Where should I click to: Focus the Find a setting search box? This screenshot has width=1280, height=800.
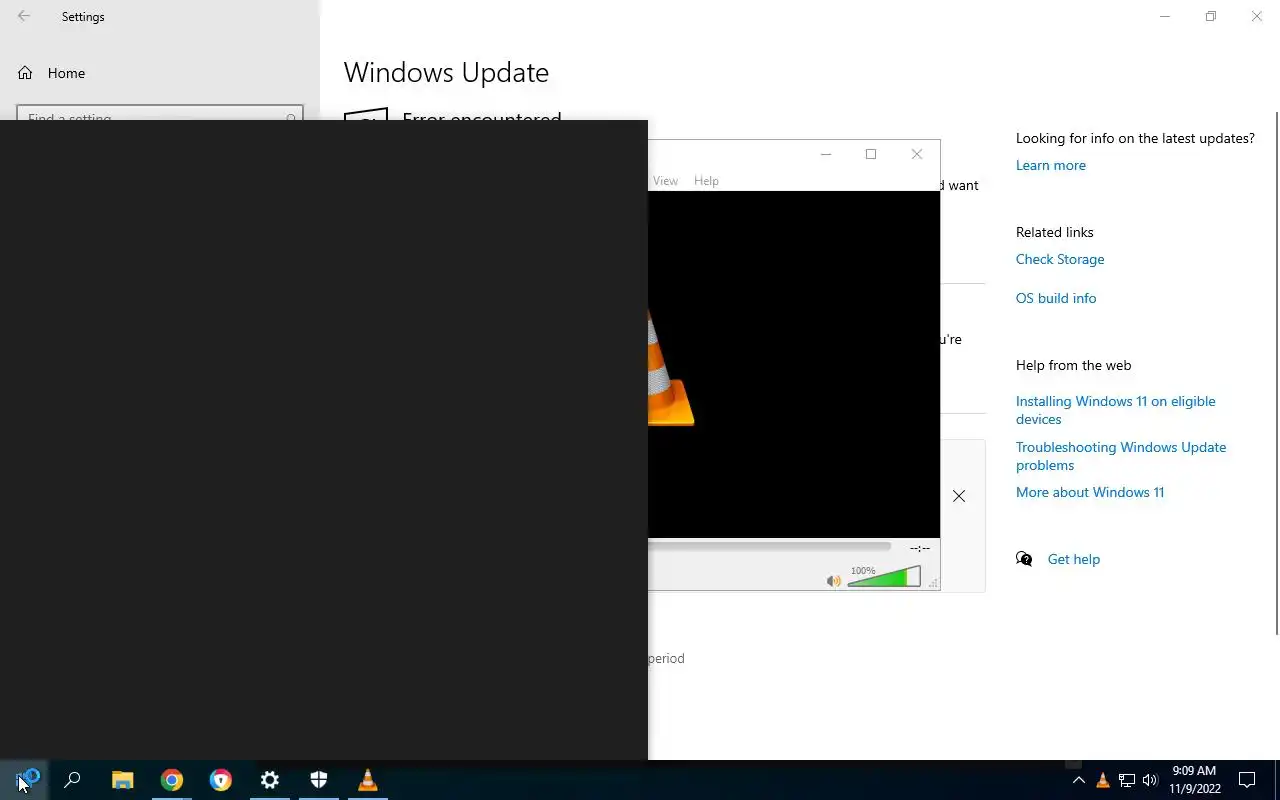[x=159, y=113]
